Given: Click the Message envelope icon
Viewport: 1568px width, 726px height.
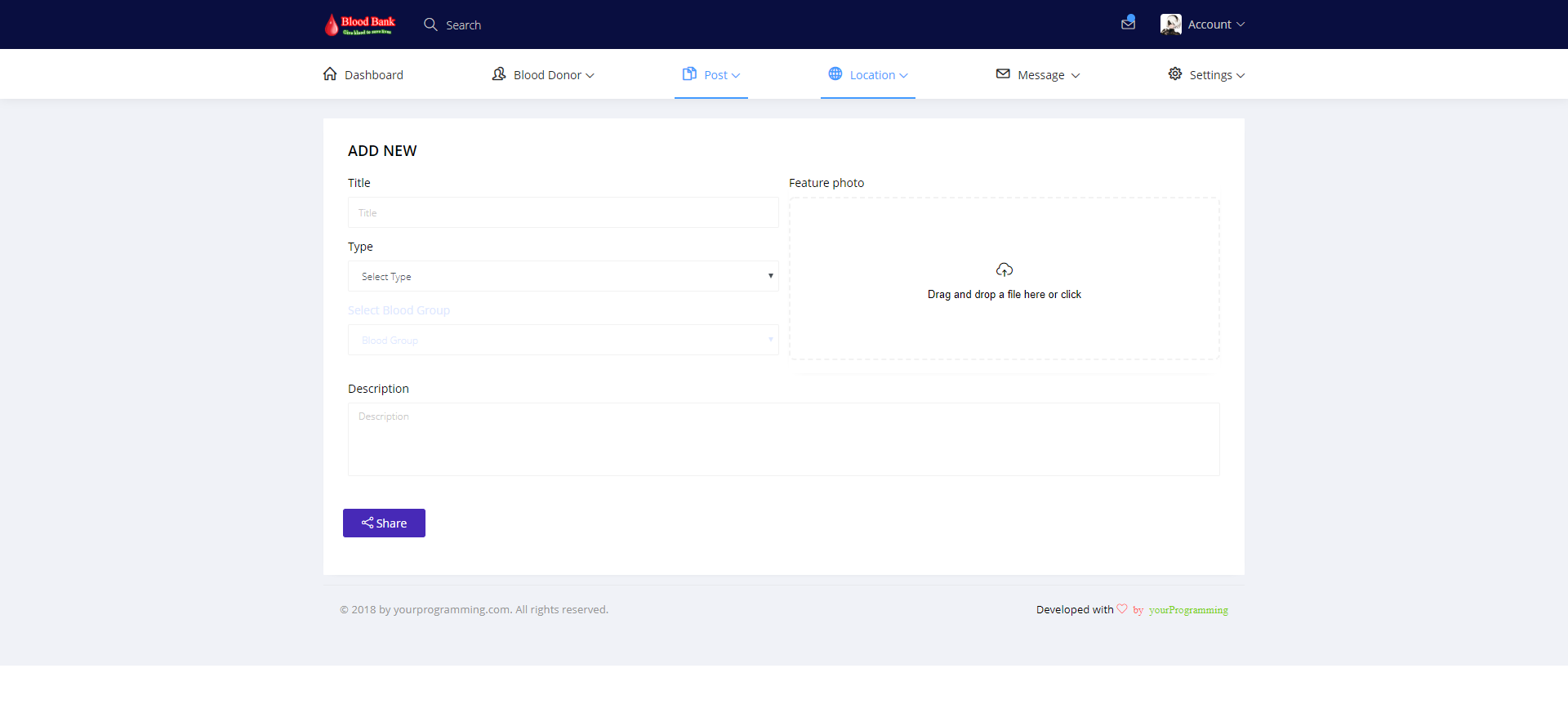Looking at the screenshot, I should [1003, 74].
